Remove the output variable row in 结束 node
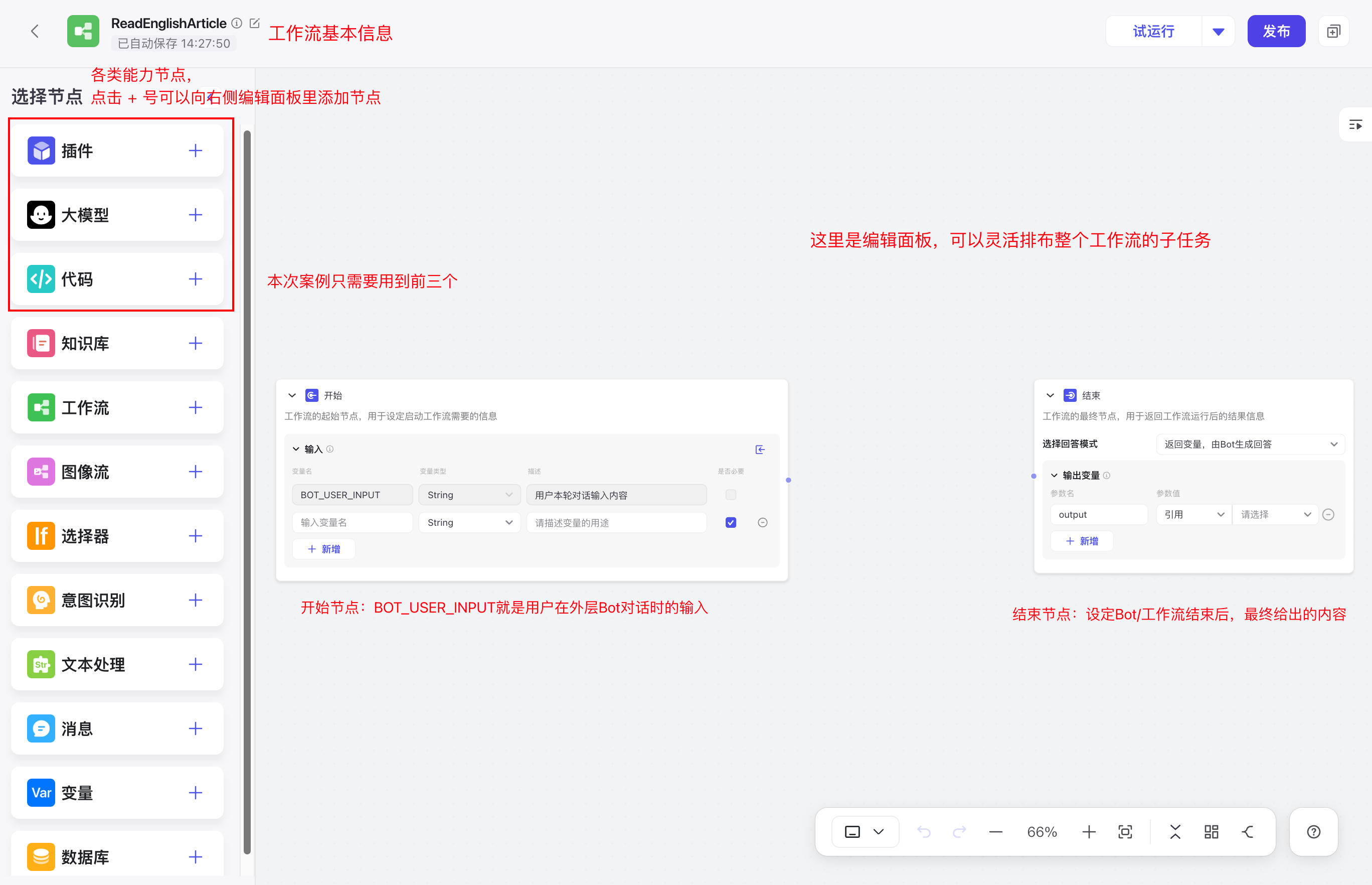 click(1328, 514)
